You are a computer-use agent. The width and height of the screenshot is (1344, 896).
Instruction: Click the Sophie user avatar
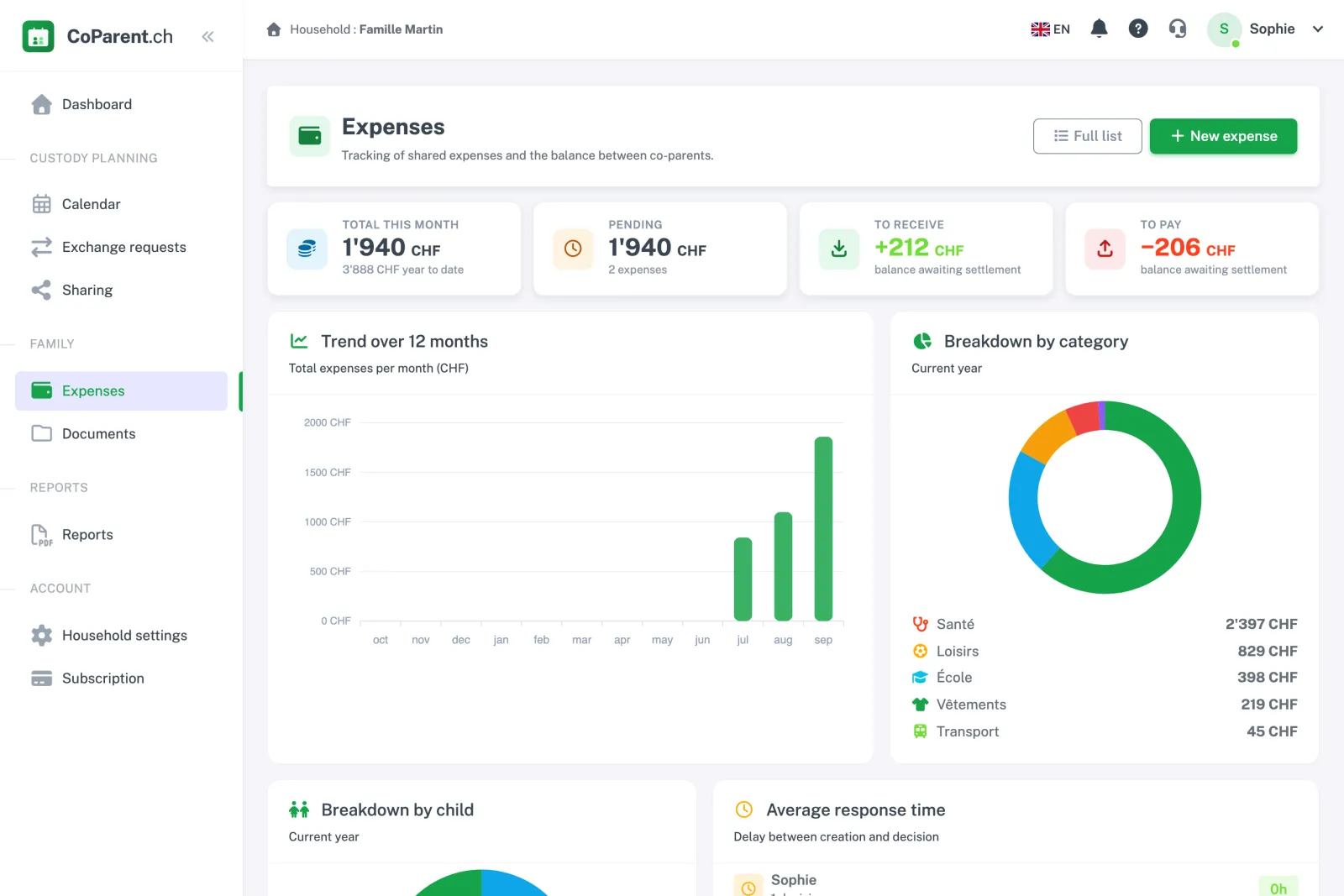tap(1224, 29)
